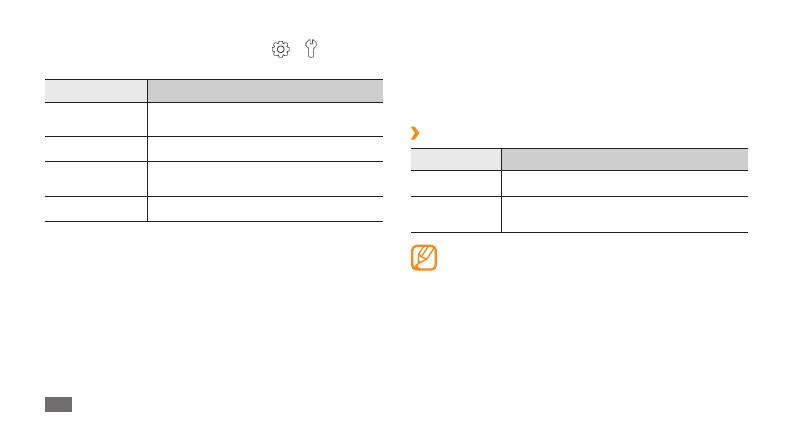794x431 pixels.
Task: Click the gear settings icon
Action: 281,49
